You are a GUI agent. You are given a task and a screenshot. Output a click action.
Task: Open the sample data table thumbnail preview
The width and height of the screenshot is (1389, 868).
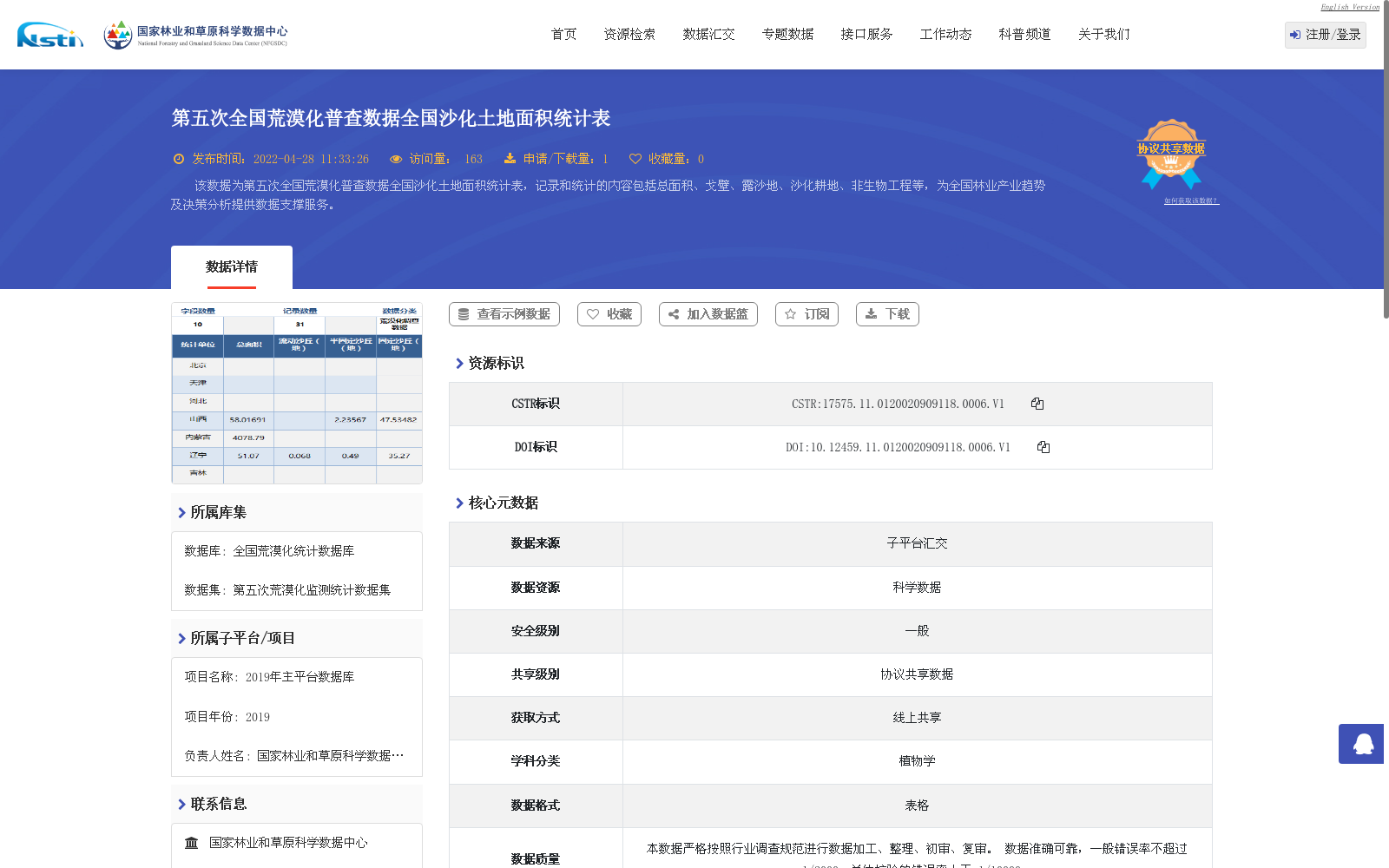[296, 392]
